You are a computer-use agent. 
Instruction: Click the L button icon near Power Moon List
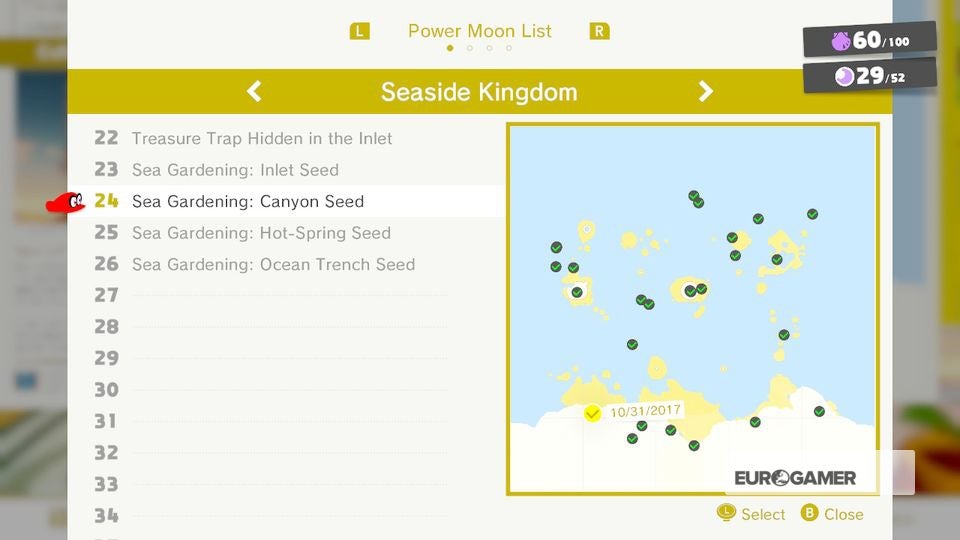pyautogui.click(x=359, y=31)
